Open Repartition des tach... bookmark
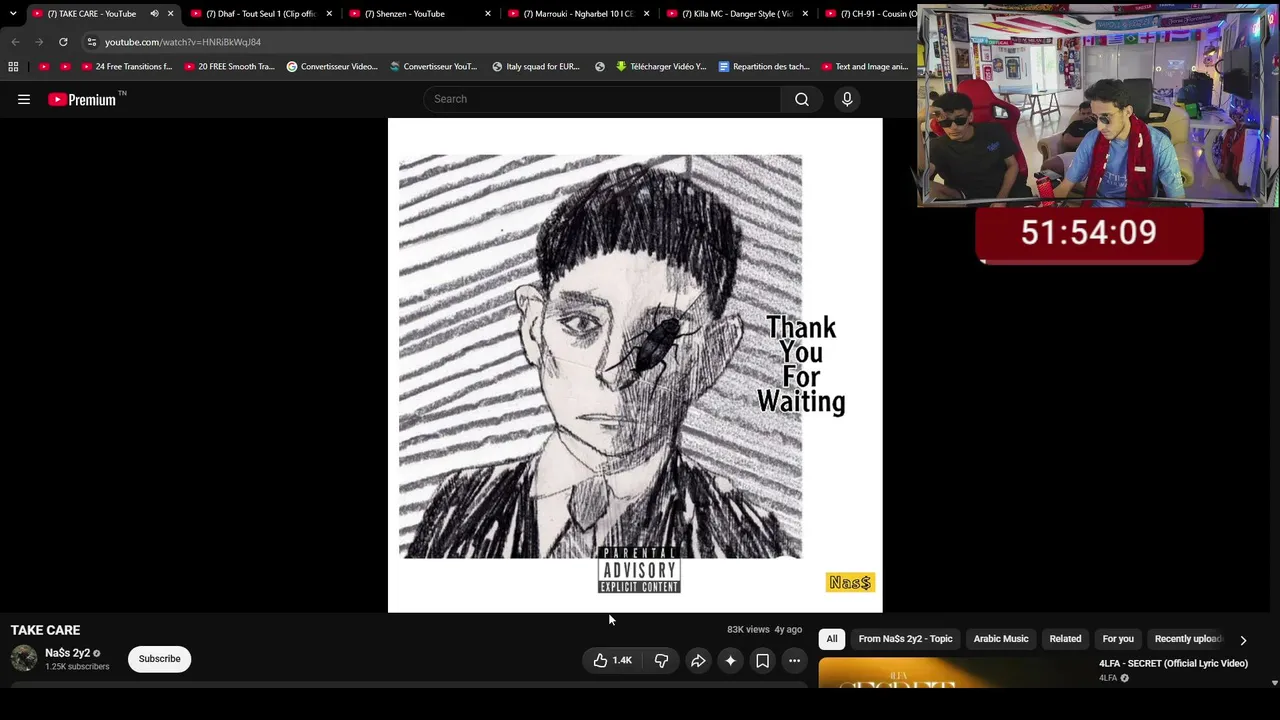Screen dimensions: 1280x720 pos(764,67)
